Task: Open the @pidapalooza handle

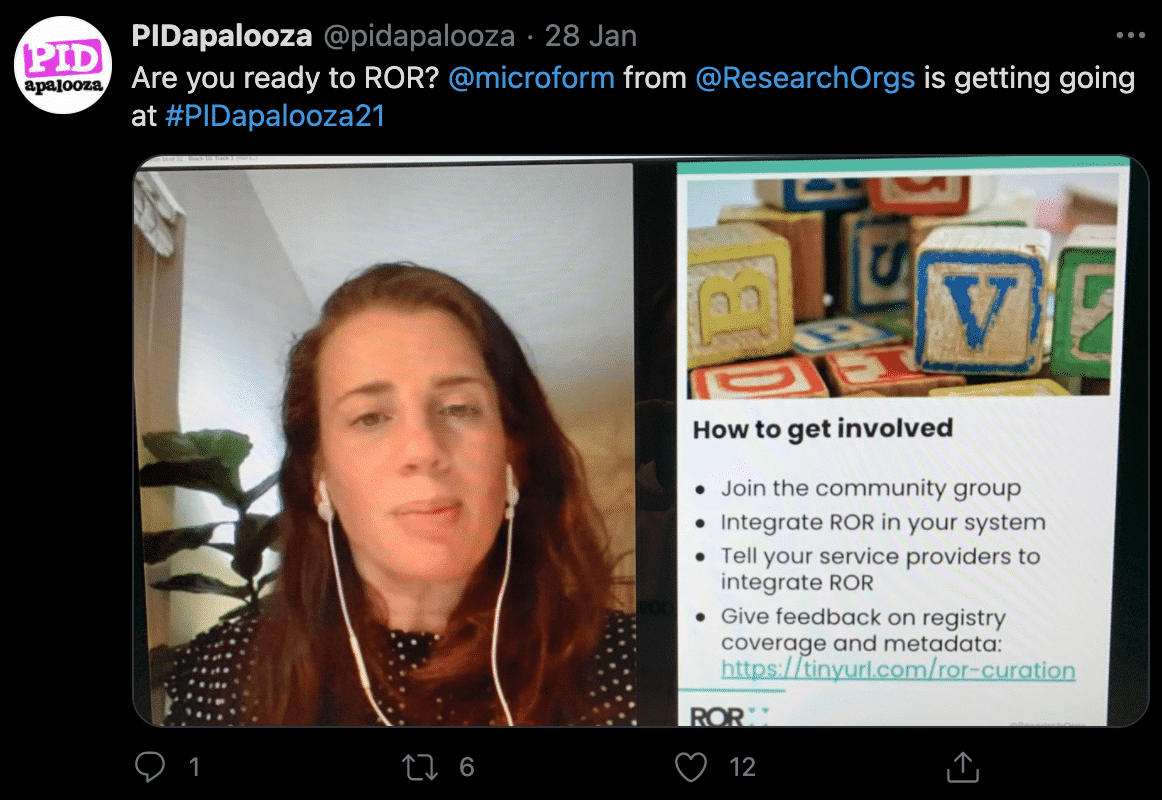Action: [x=419, y=36]
